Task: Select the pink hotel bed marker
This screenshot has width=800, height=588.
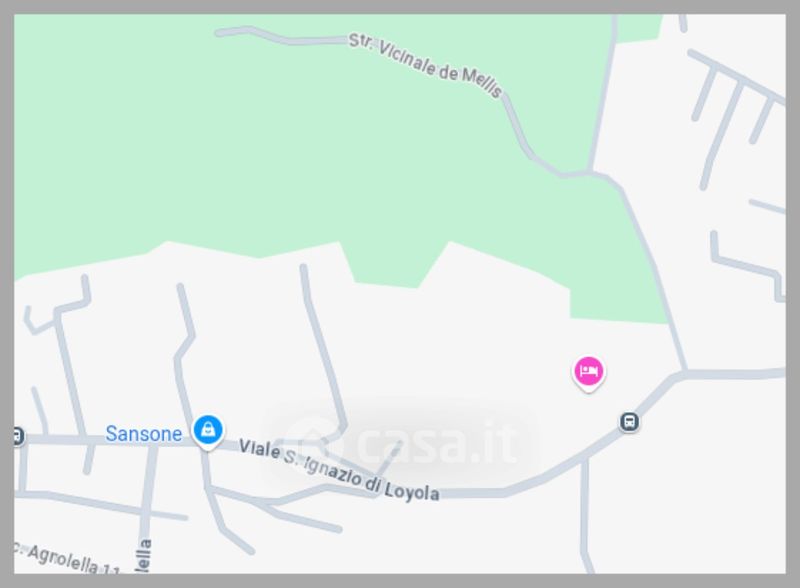Action: [x=589, y=373]
